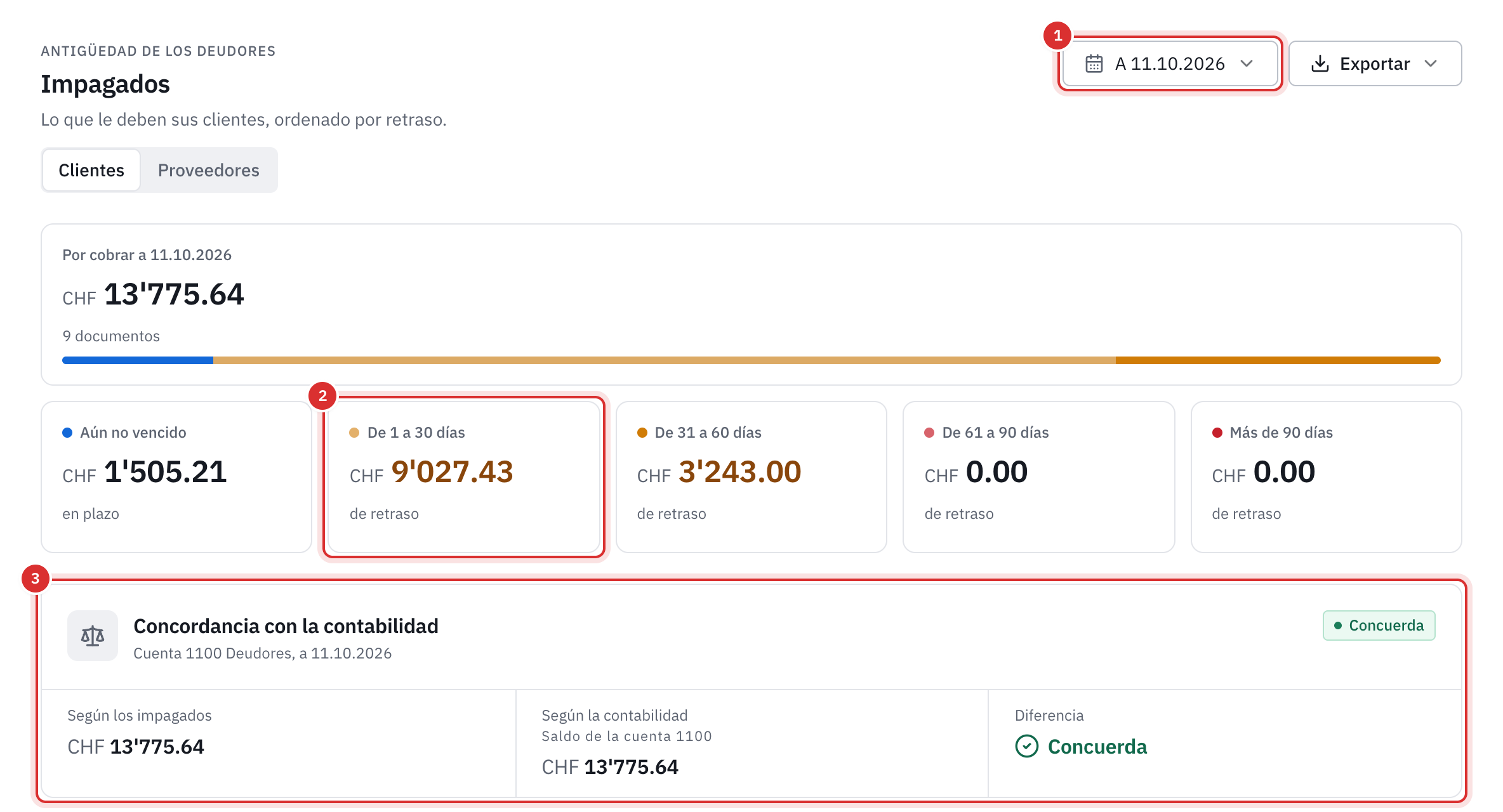Image resolution: width=1503 pixels, height=812 pixels.
Task: Click the green Concuerda status badge
Action: pyautogui.click(x=1379, y=625)
